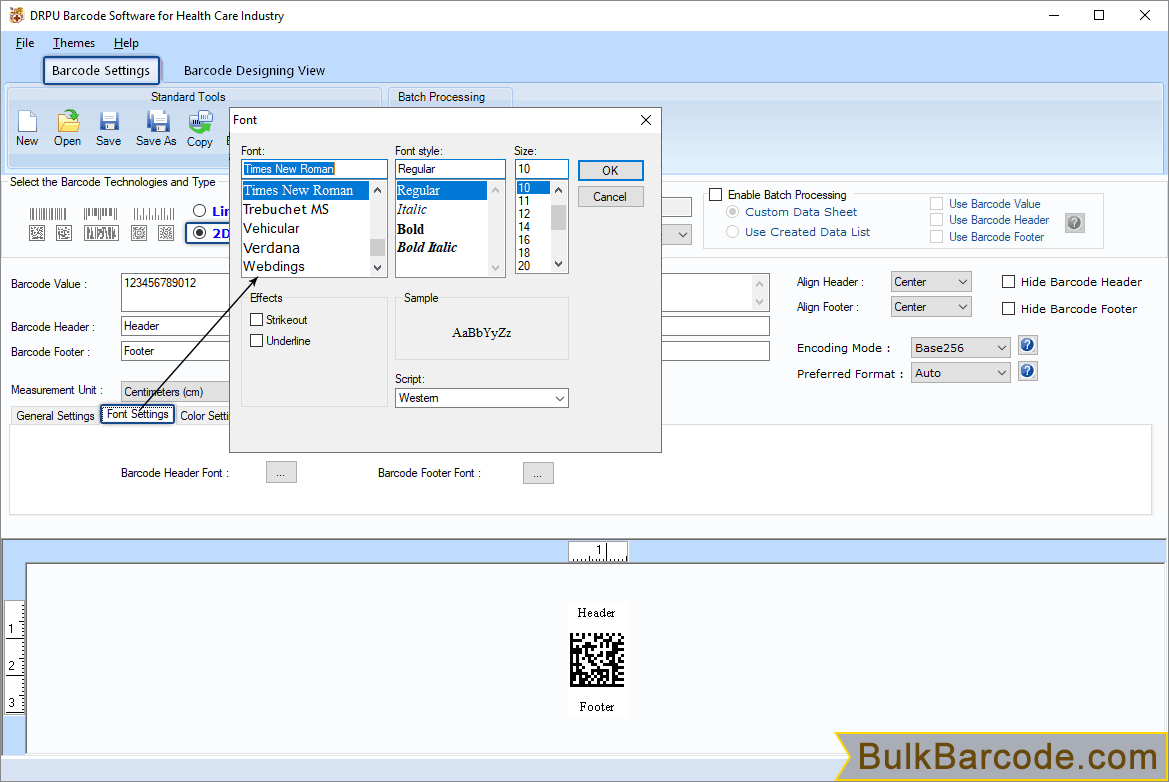Open the Script dropdown in Font dialog
Screen dimensions: 1169x782
click(x=482, y=398)
